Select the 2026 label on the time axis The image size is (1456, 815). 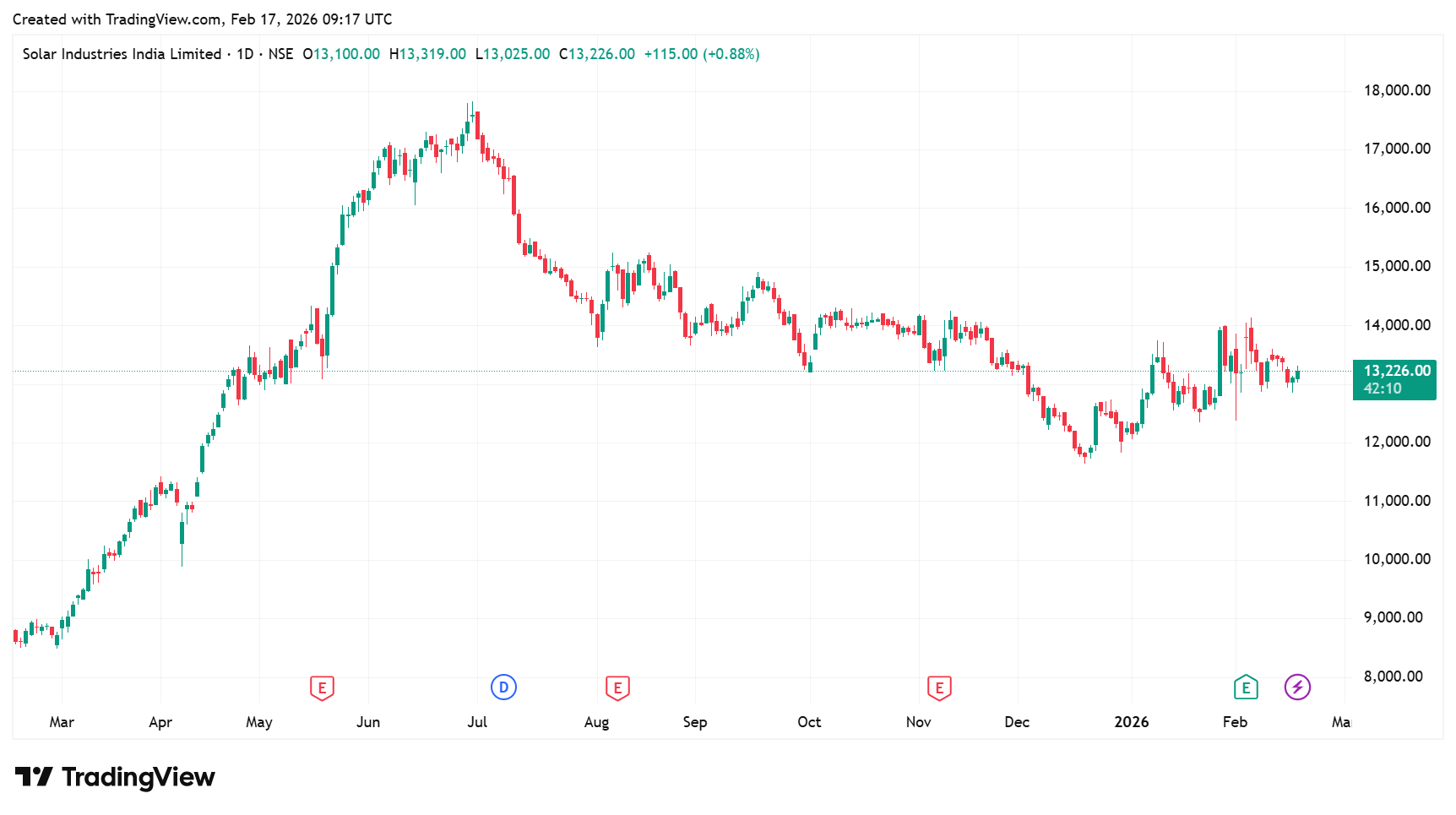[1131, 722]
